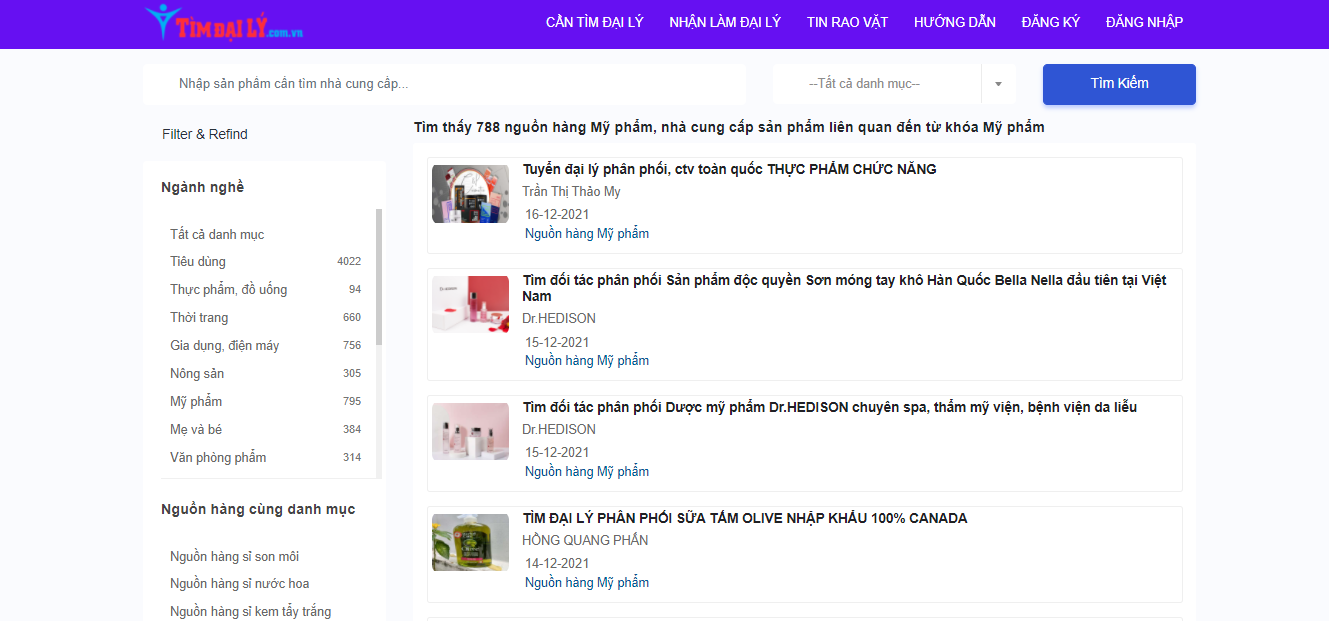1329x621 pixels.
Task: Click ĐĂNG NHẬP to log in
Action: (1144, 20)
